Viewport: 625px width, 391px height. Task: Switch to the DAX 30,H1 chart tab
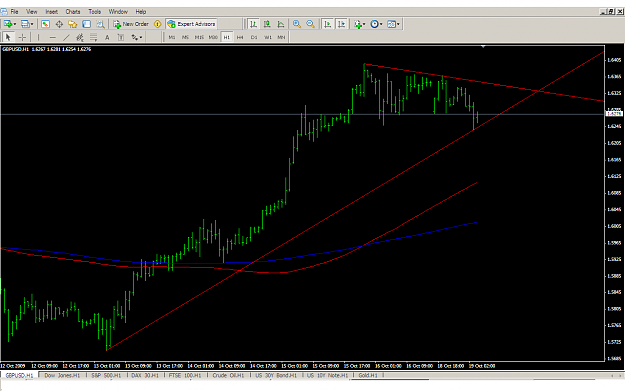click(145, 375)
